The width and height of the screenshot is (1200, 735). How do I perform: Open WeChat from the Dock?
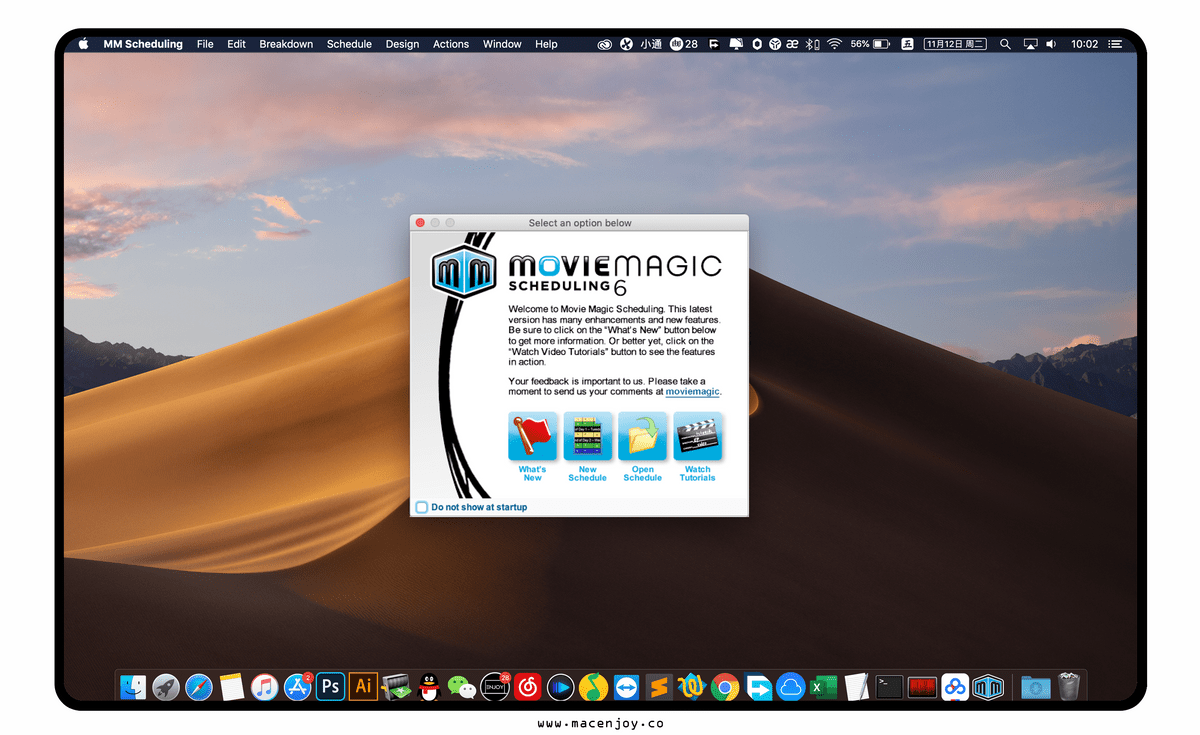[462, 686]
